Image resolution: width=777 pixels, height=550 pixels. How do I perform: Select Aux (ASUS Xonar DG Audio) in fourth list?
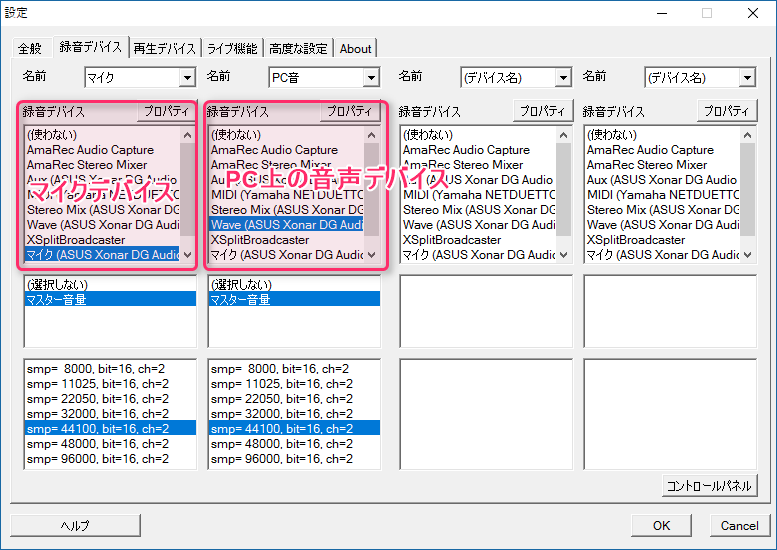pos(663,180)
